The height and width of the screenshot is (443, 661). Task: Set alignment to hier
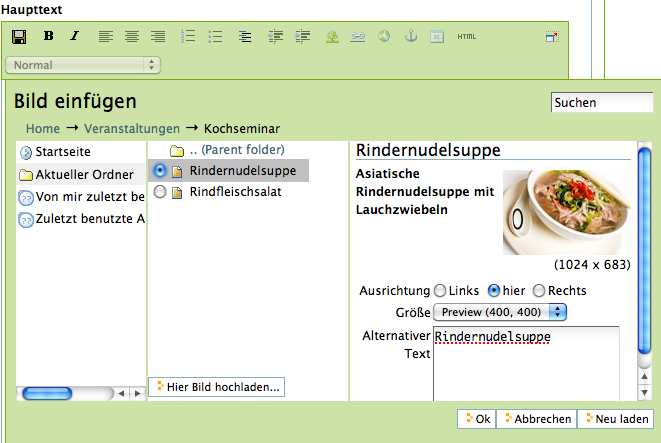[x=493, y=291]
